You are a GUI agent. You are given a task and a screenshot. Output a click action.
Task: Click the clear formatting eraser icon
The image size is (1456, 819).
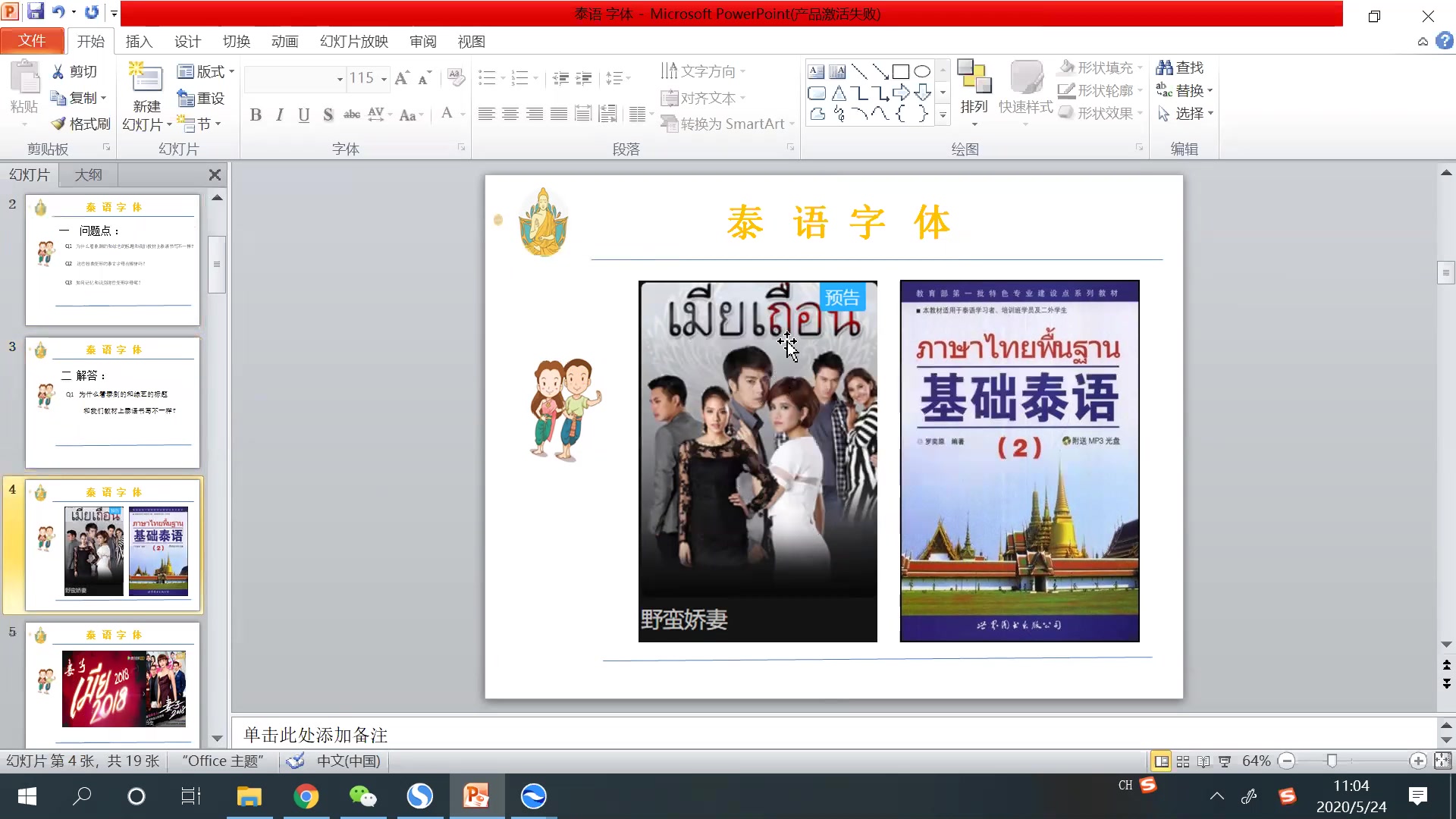point(456,77)
